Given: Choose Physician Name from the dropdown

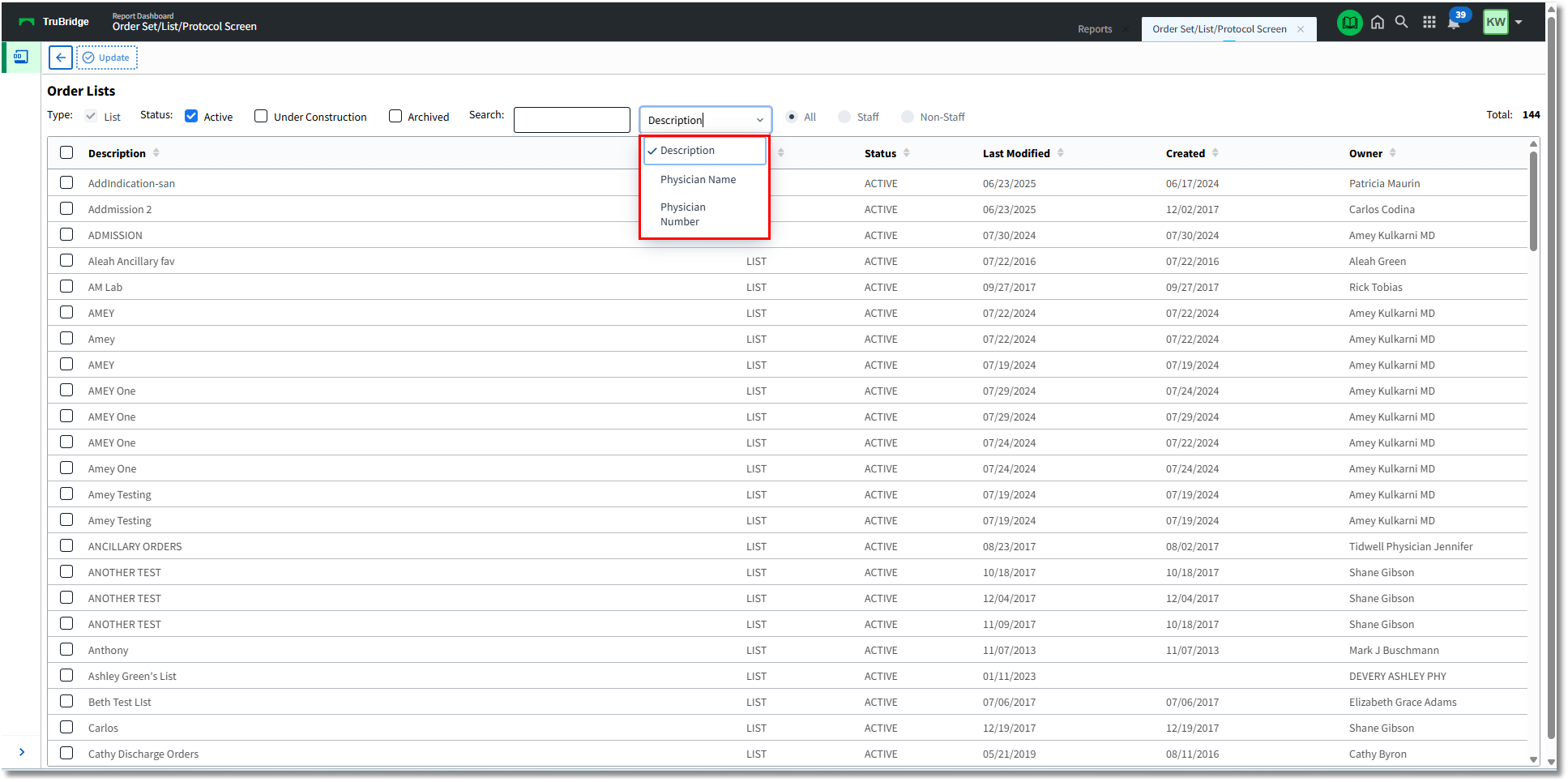Looking at the screenshot, I should (x=698, y=179).
